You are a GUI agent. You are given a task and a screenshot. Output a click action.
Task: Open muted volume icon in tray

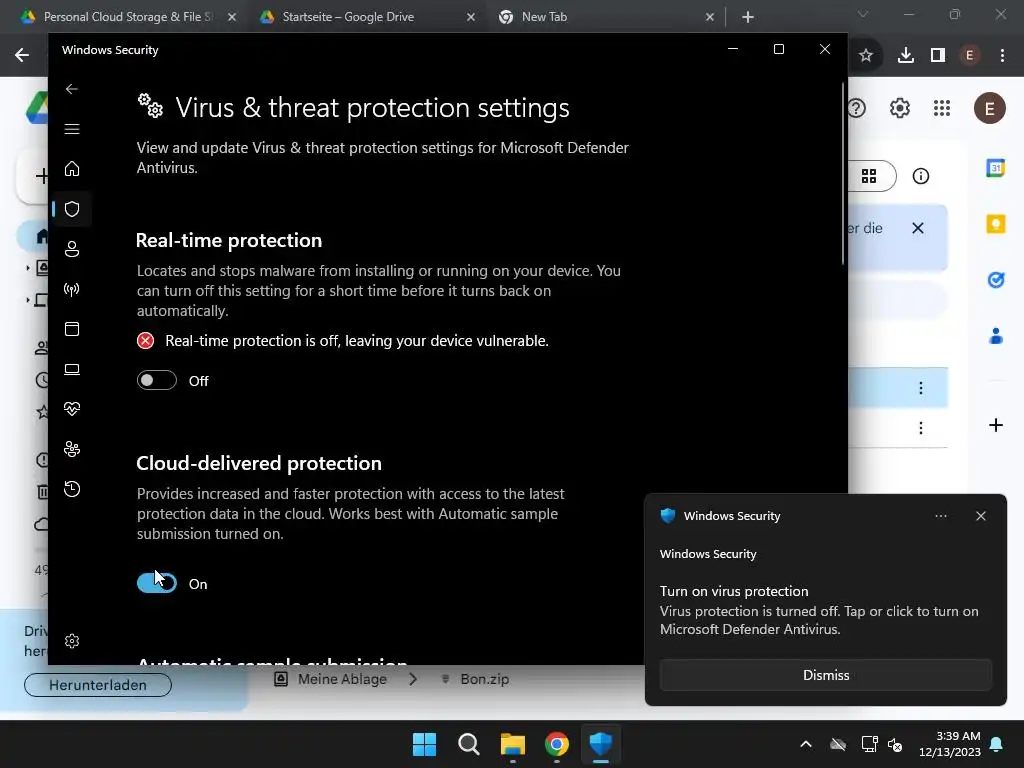895,744
